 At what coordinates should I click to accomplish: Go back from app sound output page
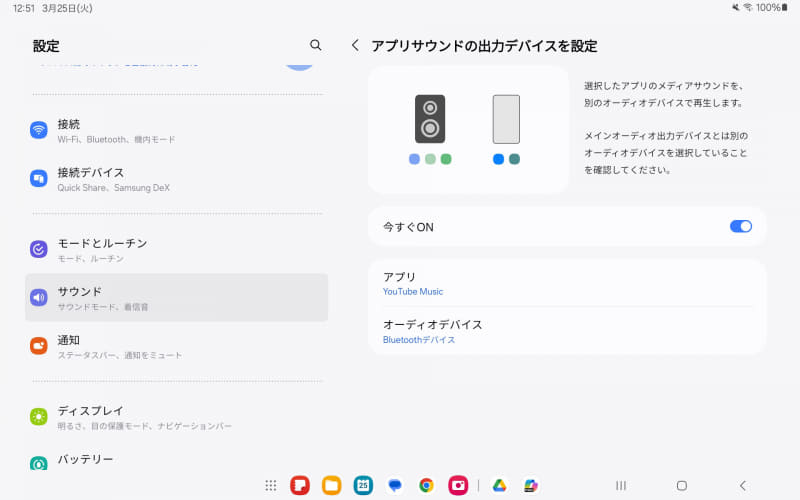point(355,45)
